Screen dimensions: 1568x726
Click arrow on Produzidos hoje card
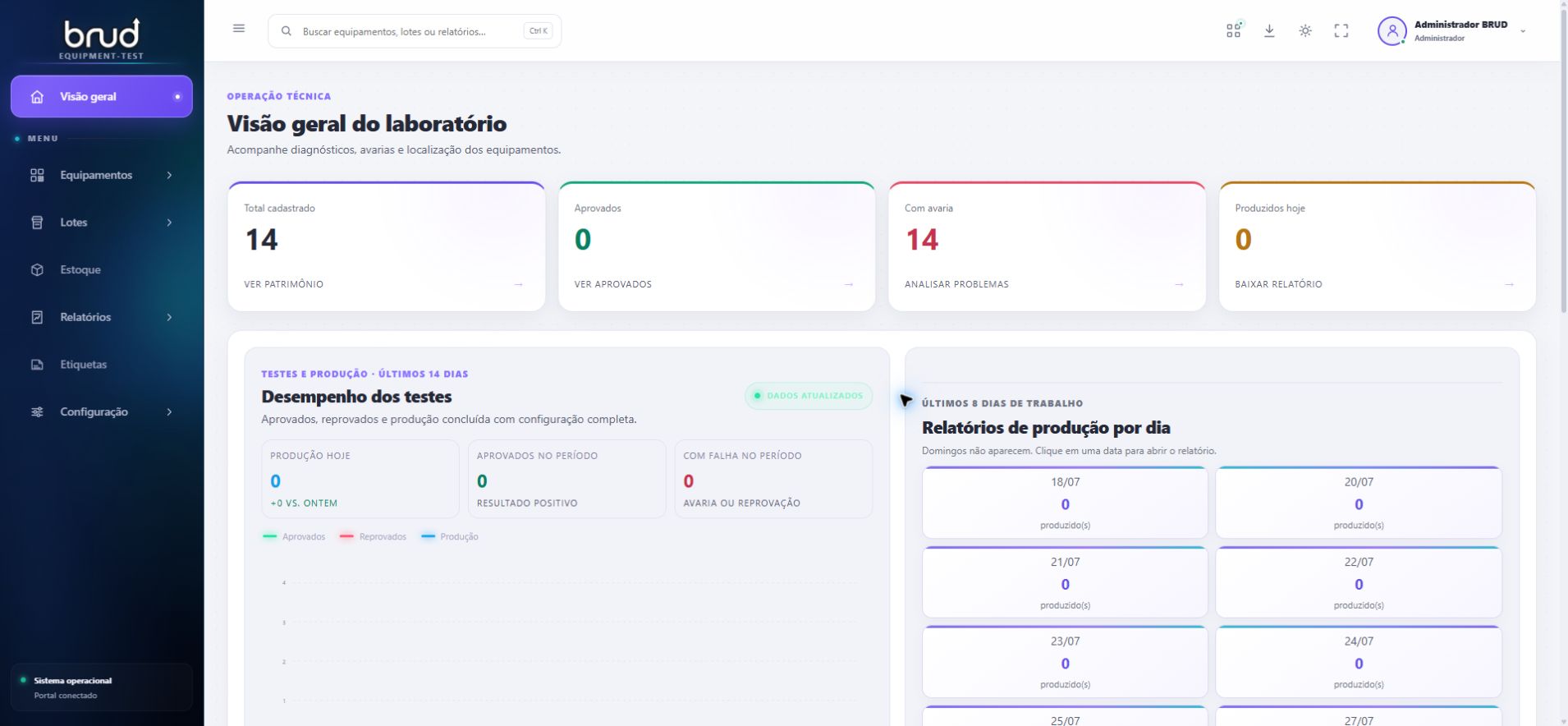[1509, 284]
